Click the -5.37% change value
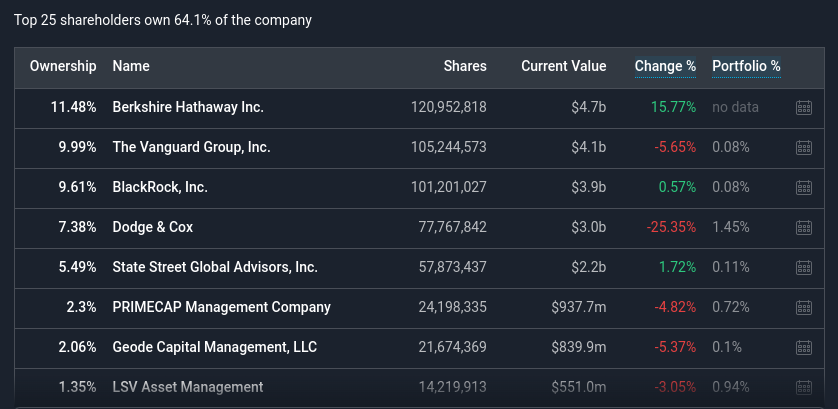 point(675,348)
